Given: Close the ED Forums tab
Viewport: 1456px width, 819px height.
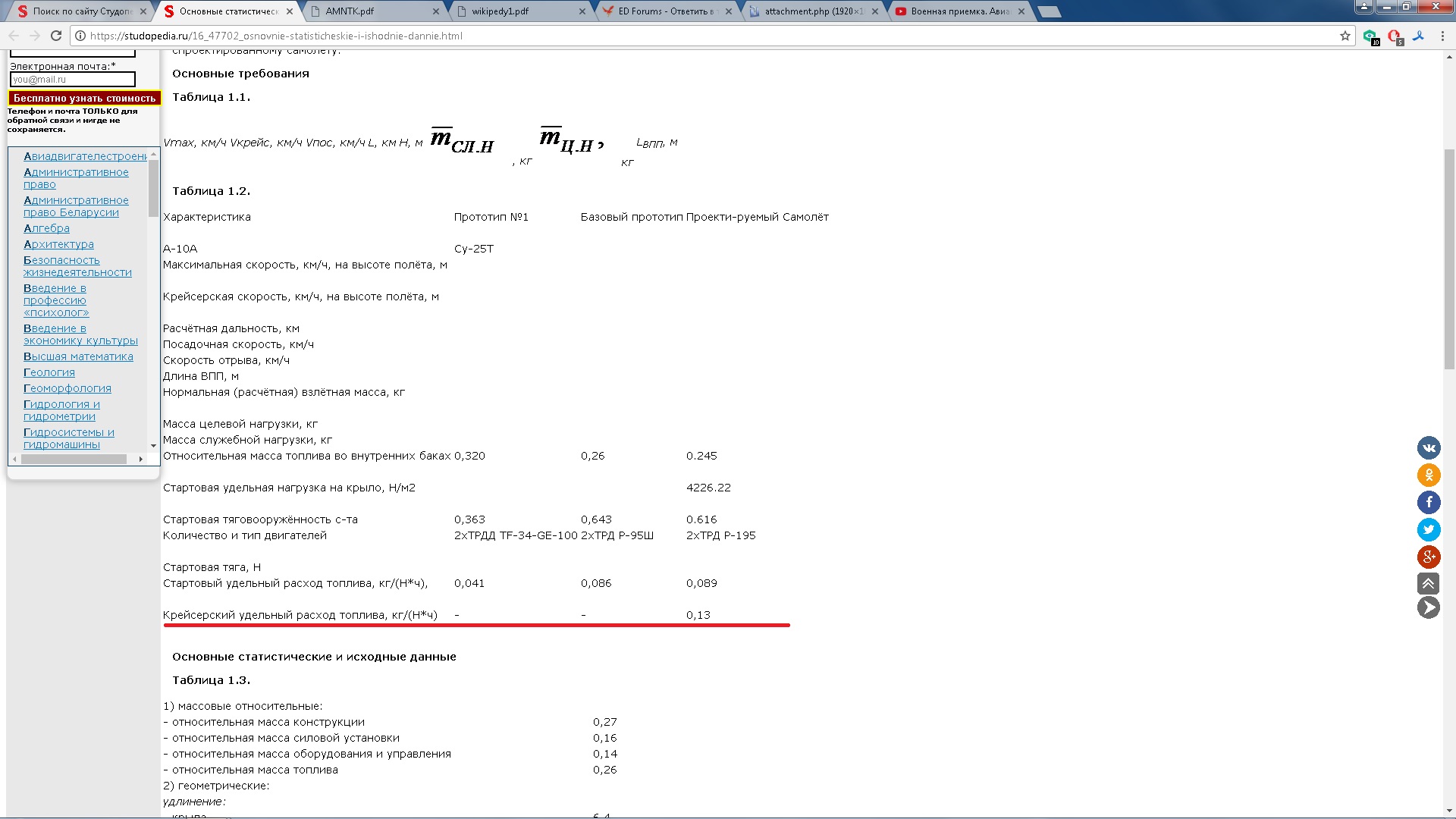Looking at the screenshot, I should coord(729,11).
